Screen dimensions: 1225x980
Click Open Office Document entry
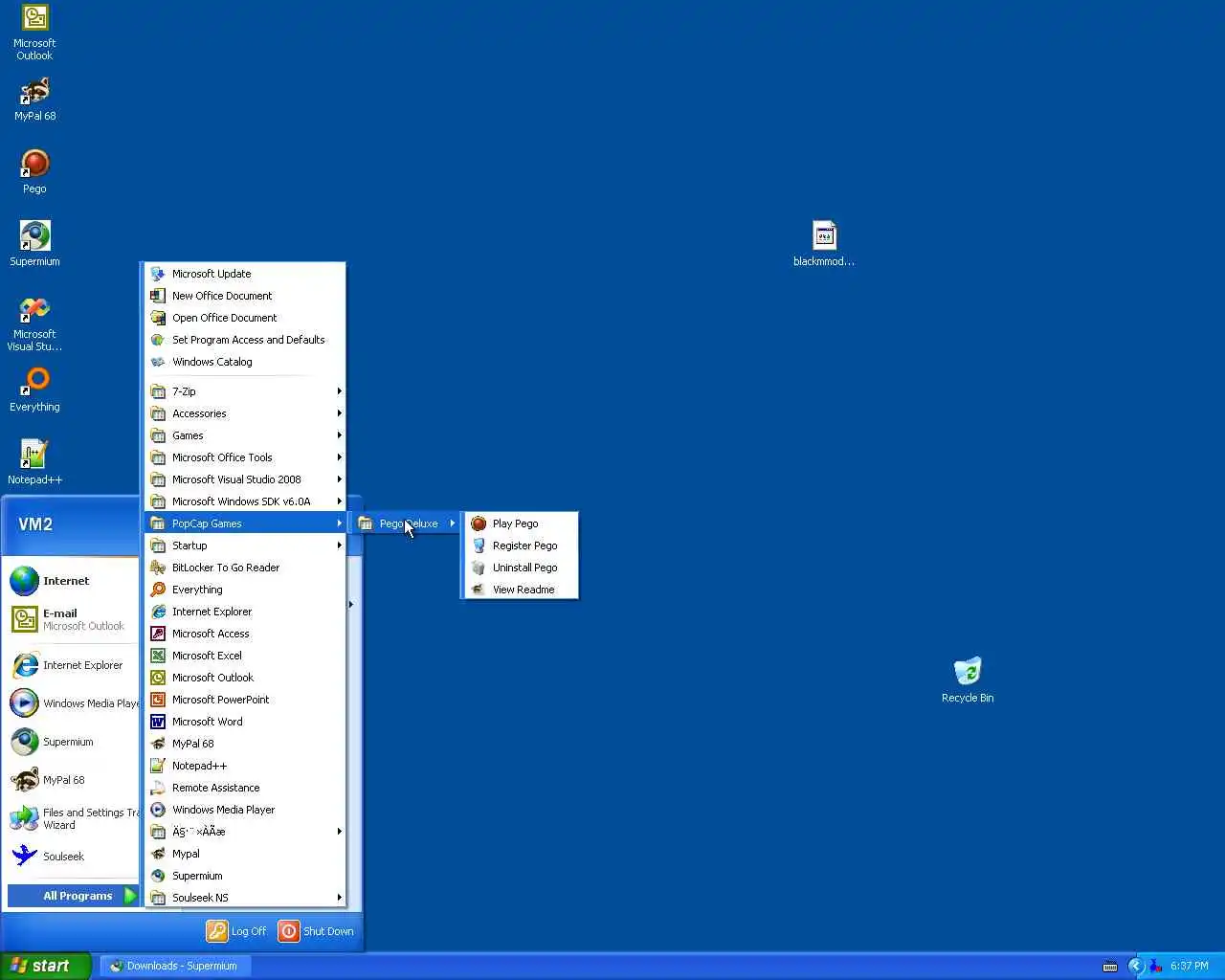[x=245, y=318]
